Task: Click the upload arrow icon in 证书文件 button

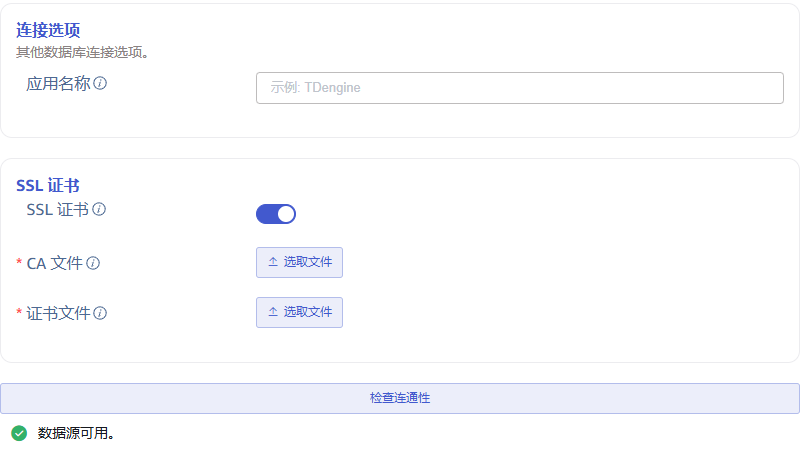Action: 272,312
